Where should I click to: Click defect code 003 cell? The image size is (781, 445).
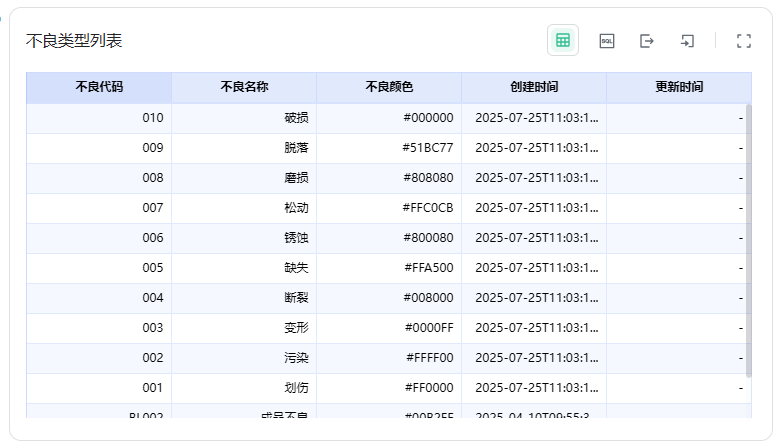point(152,328)
